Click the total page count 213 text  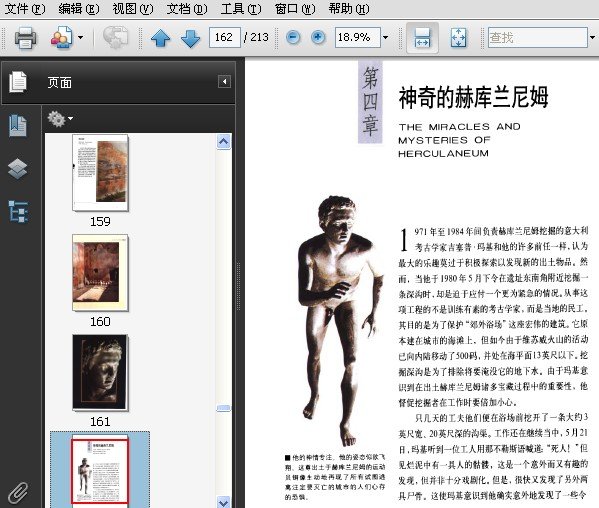click(x=260, y=37)
